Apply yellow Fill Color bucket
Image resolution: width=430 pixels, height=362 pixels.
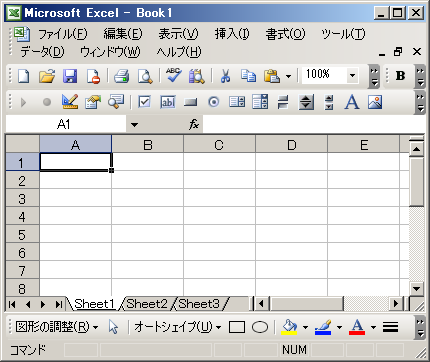click(x=289, y=327)
